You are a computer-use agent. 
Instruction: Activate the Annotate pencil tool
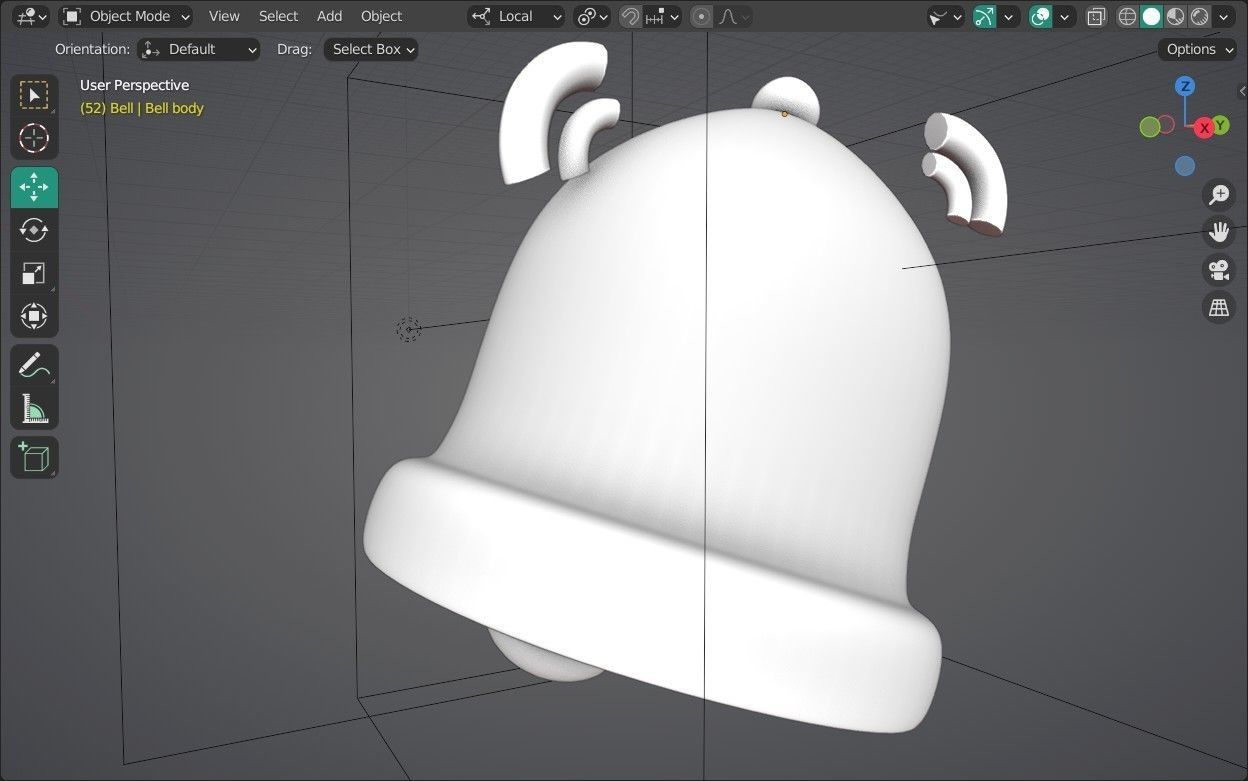[34, 365]
